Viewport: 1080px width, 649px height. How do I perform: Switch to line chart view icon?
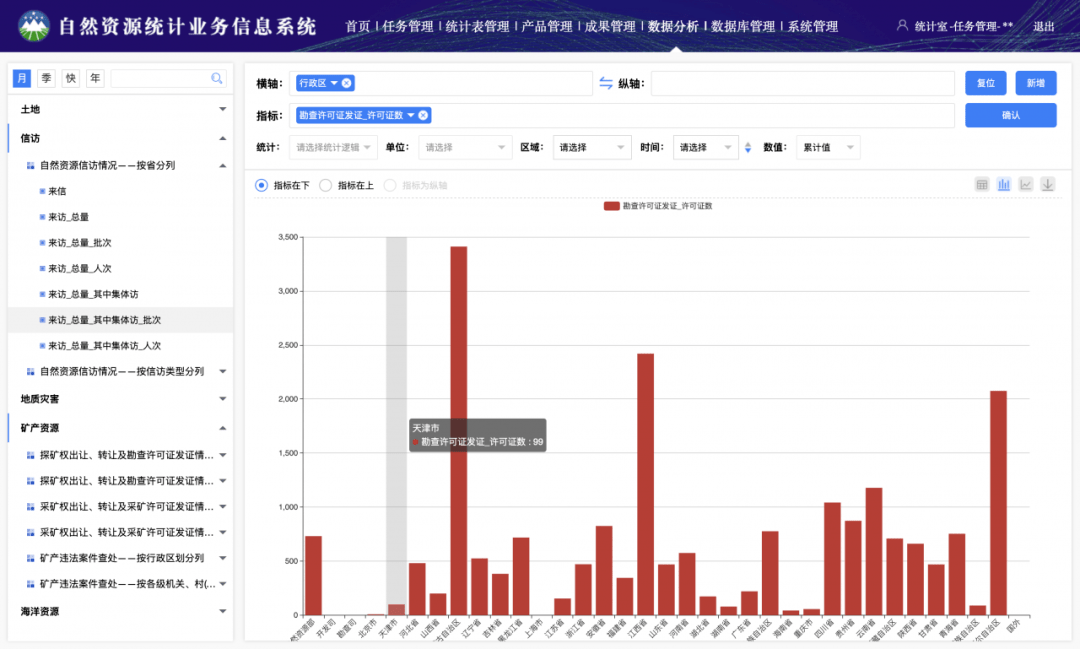pos(1026,185)
